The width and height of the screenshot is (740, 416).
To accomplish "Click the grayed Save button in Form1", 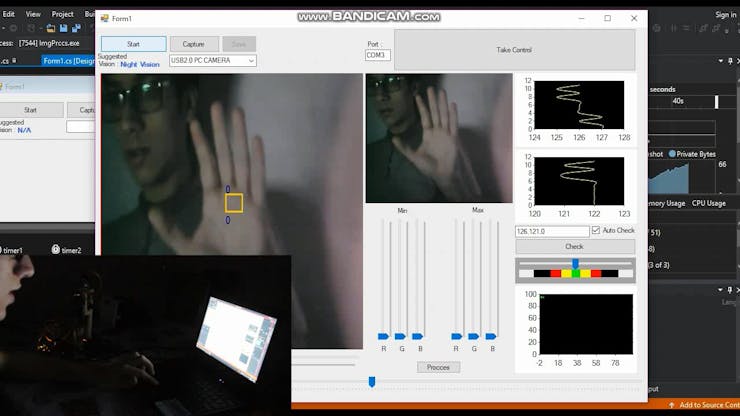I will pyautogui.click(x=239, y=44).
